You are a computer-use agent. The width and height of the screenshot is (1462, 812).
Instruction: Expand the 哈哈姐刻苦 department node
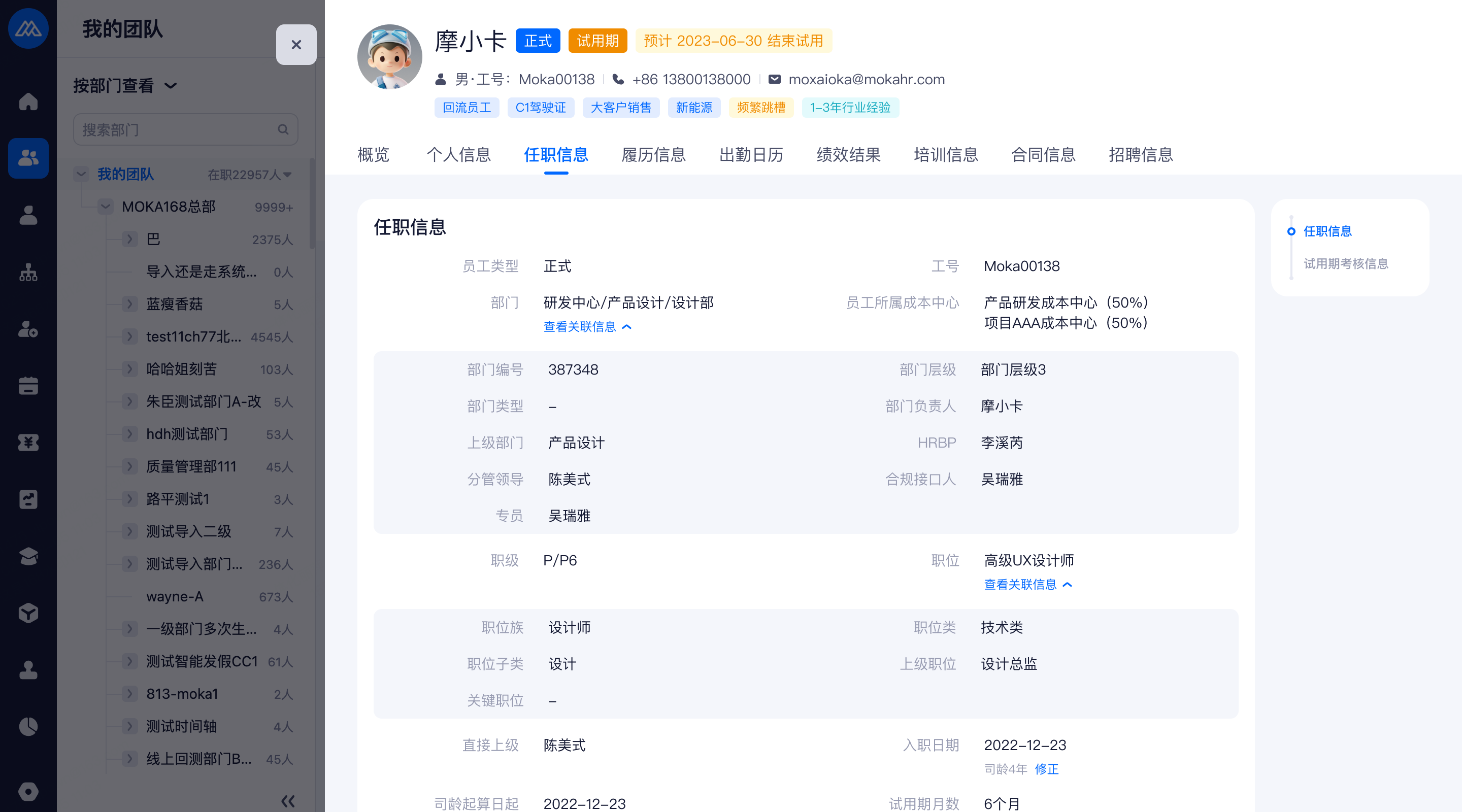pos(130,369)
